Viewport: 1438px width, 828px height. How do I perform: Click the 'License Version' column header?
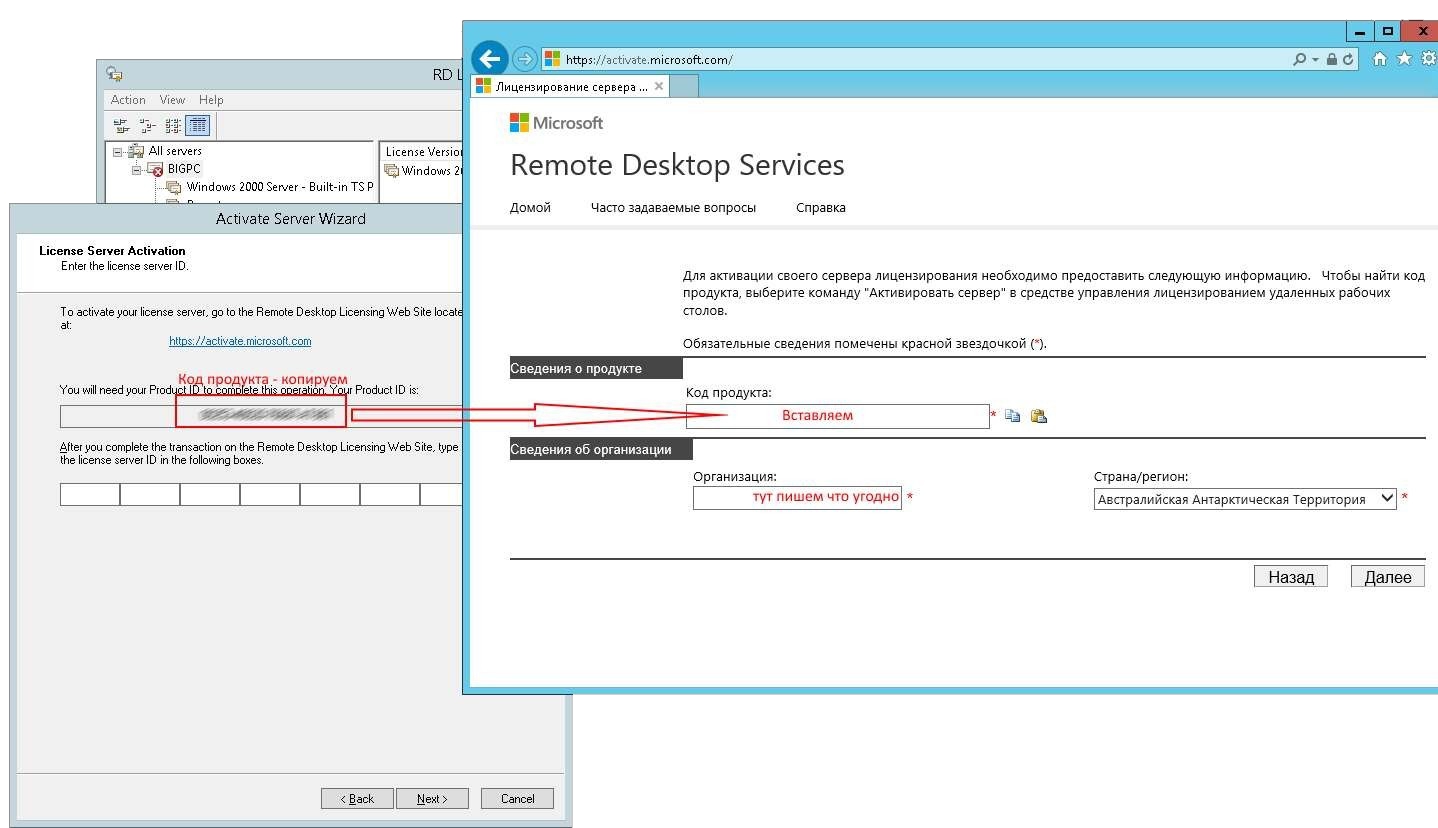click(x=423, y=152)
